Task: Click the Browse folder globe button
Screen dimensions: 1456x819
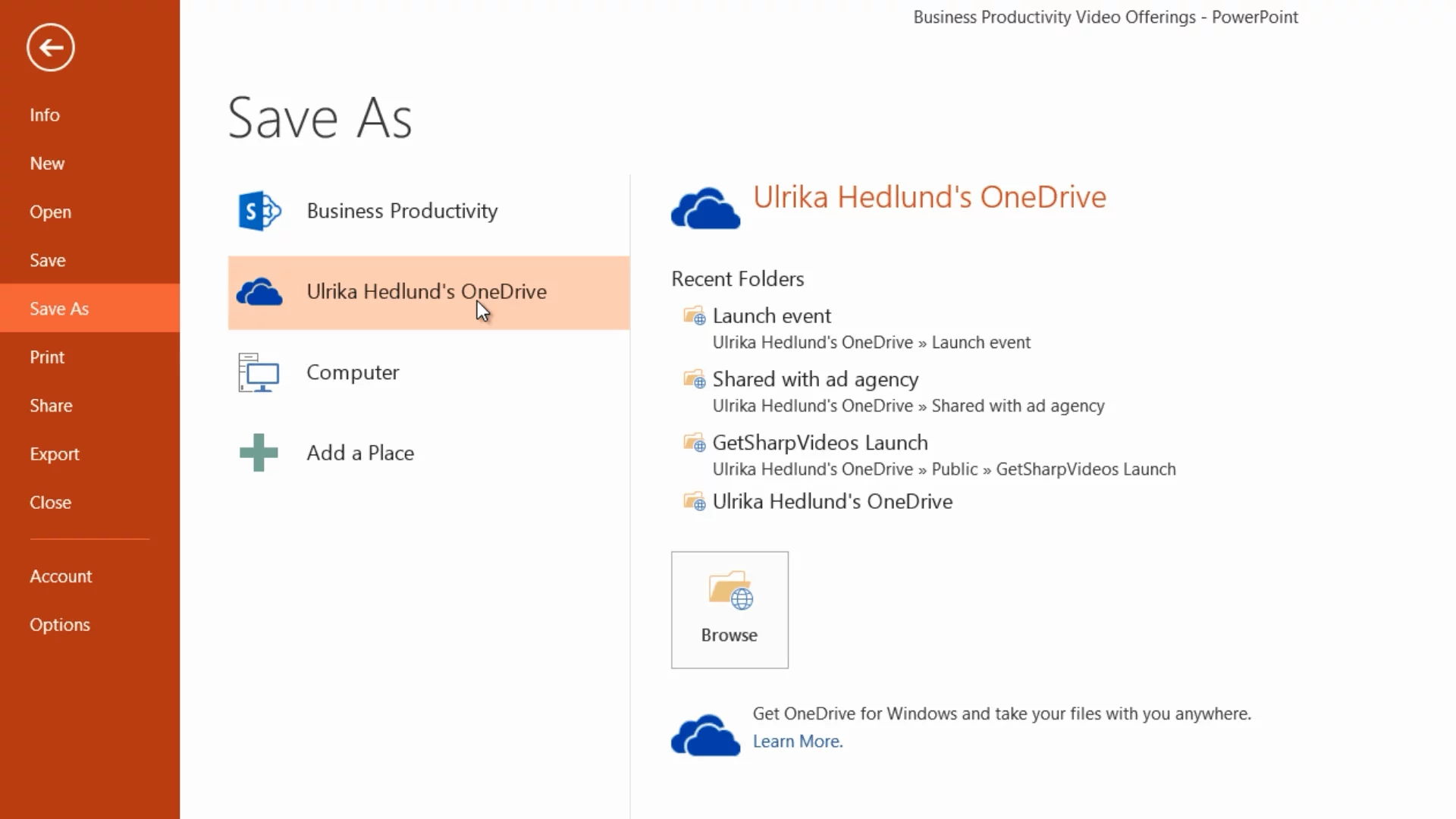Action: point(730,610)
